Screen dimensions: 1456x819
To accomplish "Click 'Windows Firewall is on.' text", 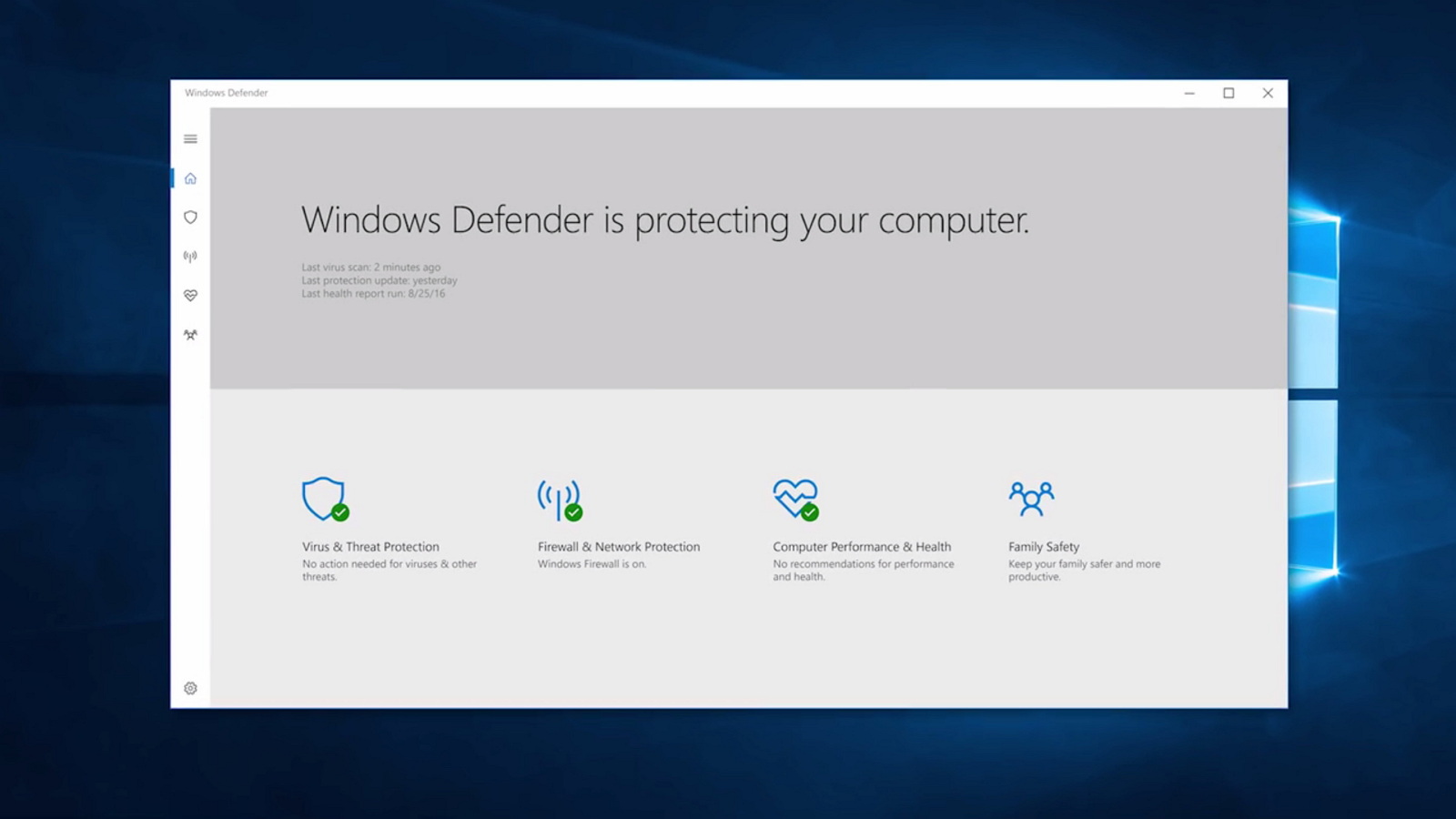I will coord(591,564).
